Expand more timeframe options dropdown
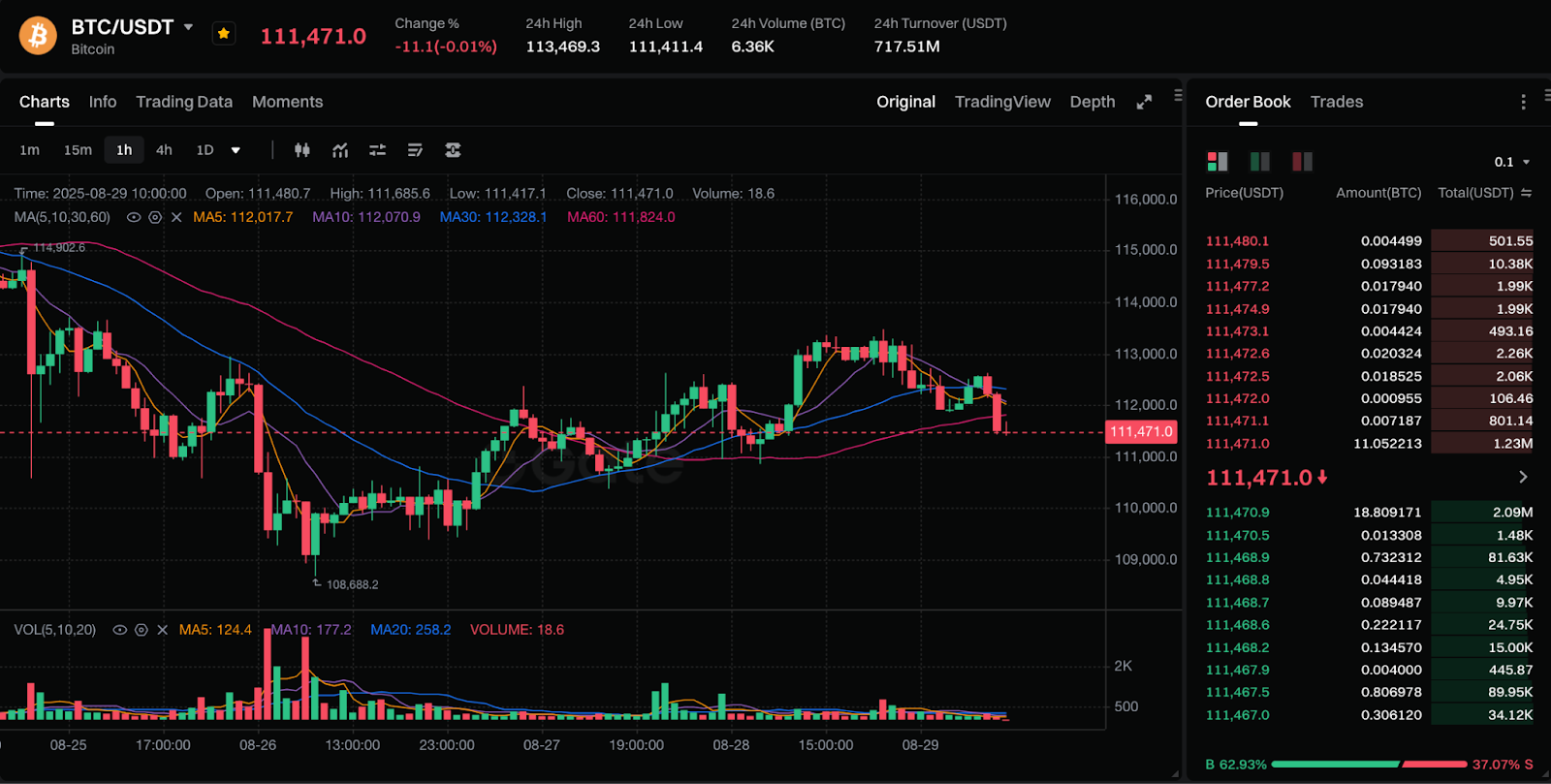This screenshot has width=1551, height=784. pyautogui.click(x=236, y=150)
